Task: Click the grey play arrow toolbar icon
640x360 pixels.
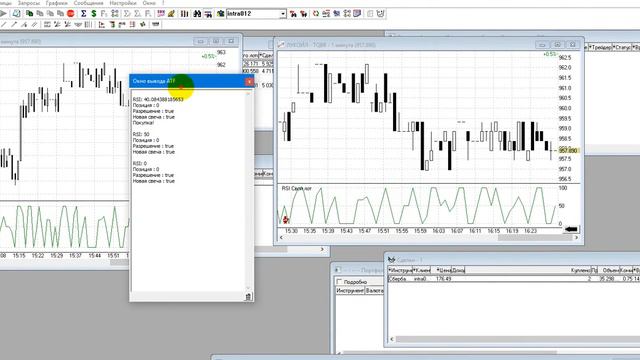Action: tap(4, 13)
